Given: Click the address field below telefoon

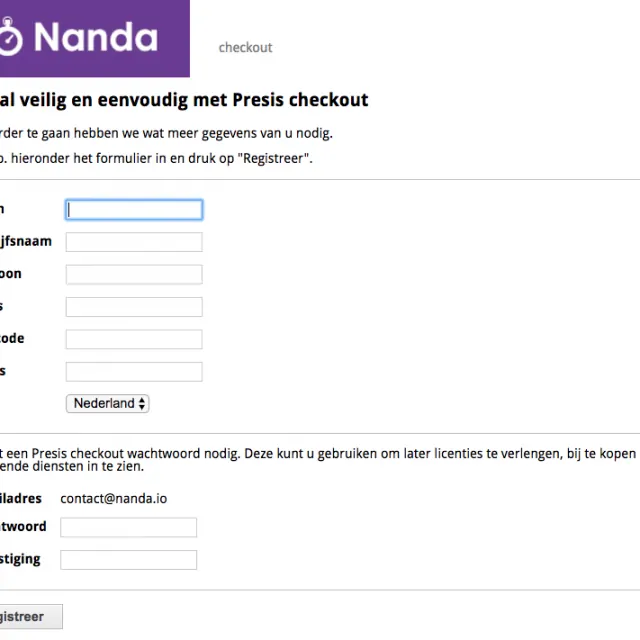Looking at the screenshot, I should click(x=134, y=307).
